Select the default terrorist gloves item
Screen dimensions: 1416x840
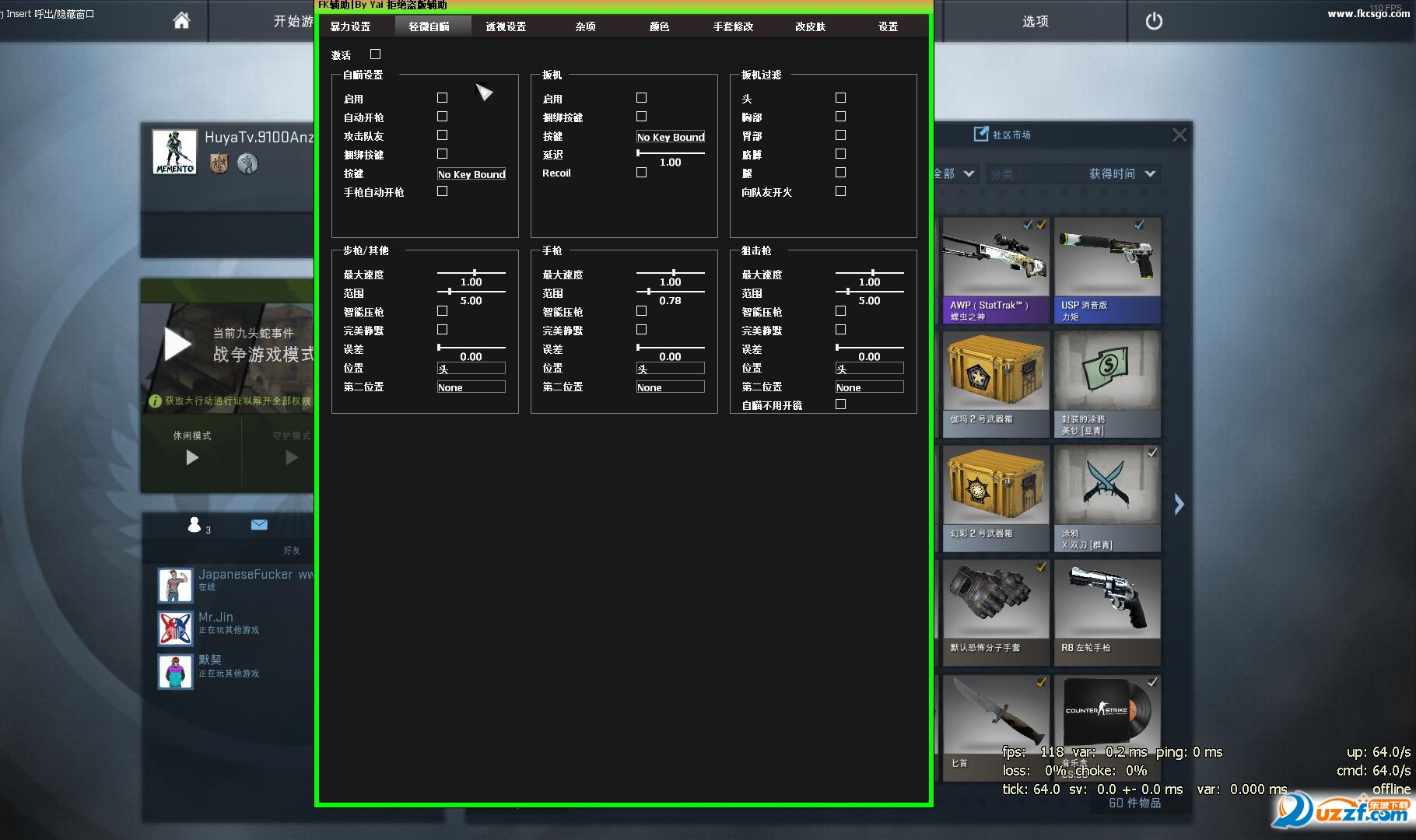(994, 613)
